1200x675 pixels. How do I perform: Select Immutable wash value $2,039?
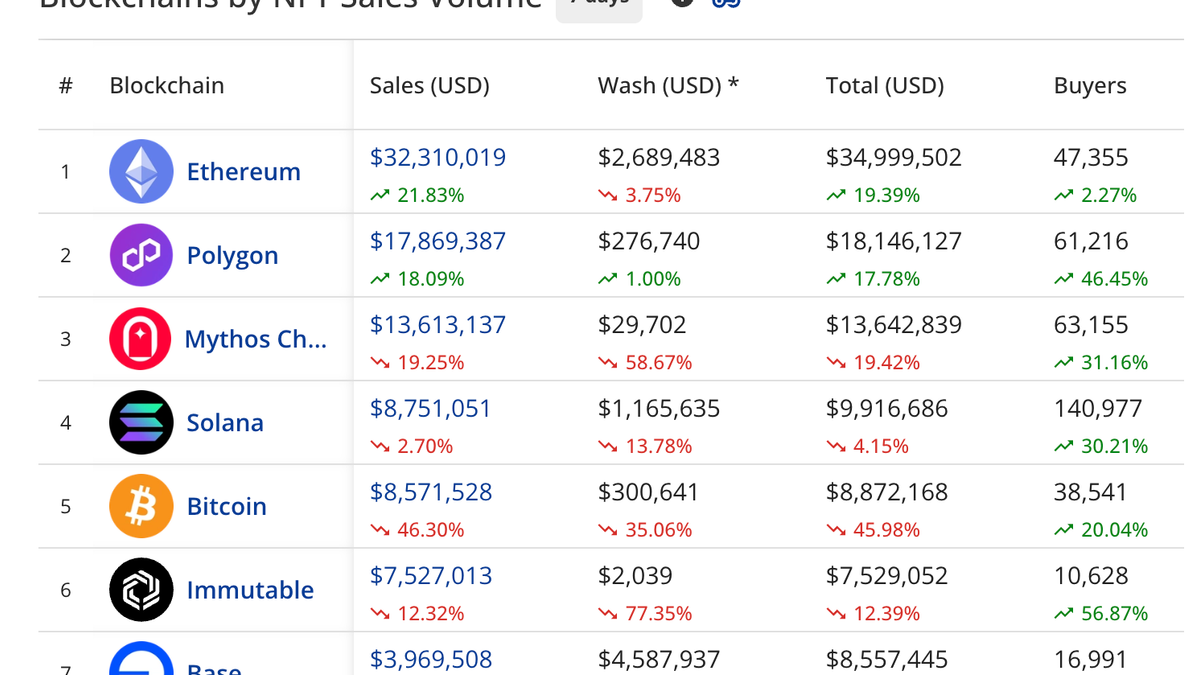(x=635, y=576)
